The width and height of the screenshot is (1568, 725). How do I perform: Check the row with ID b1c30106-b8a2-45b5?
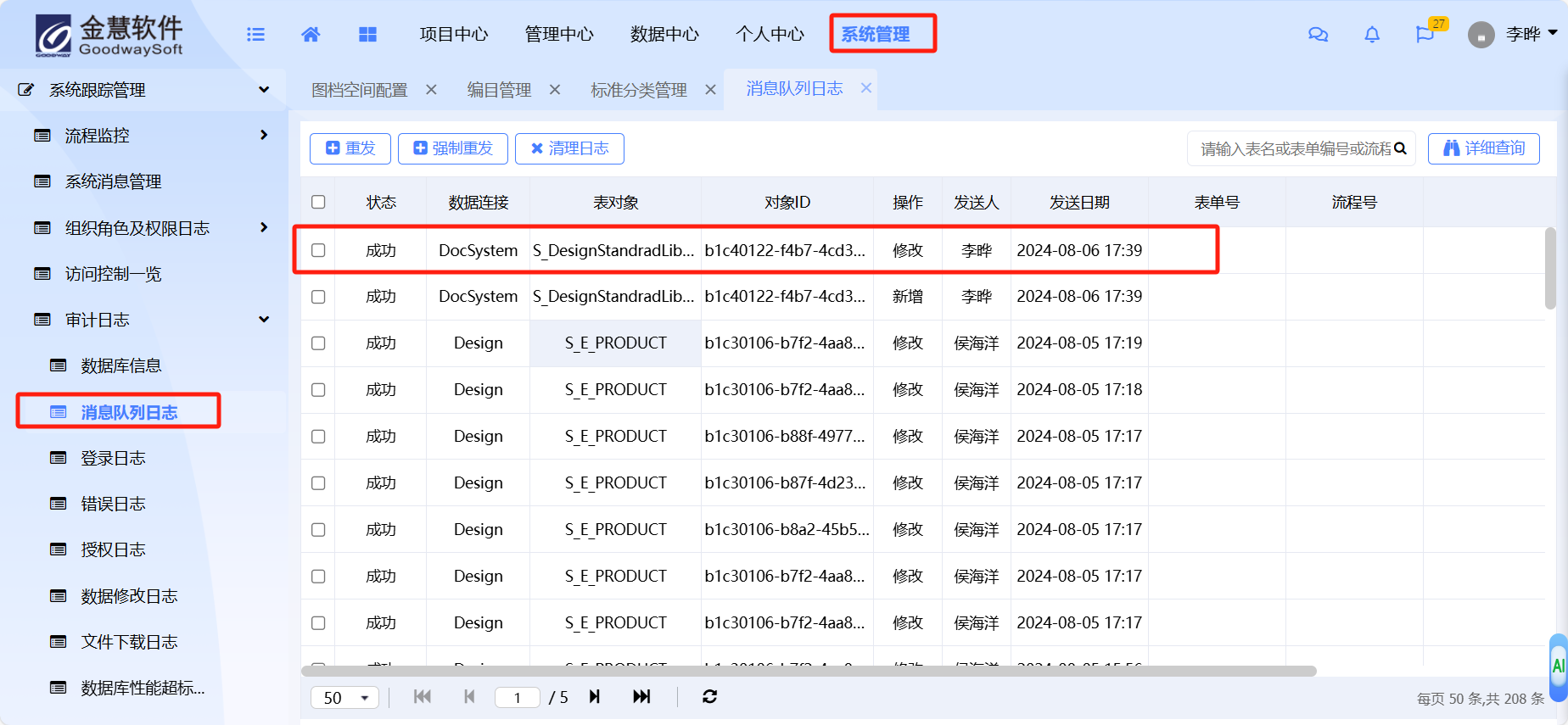[318, 530]
